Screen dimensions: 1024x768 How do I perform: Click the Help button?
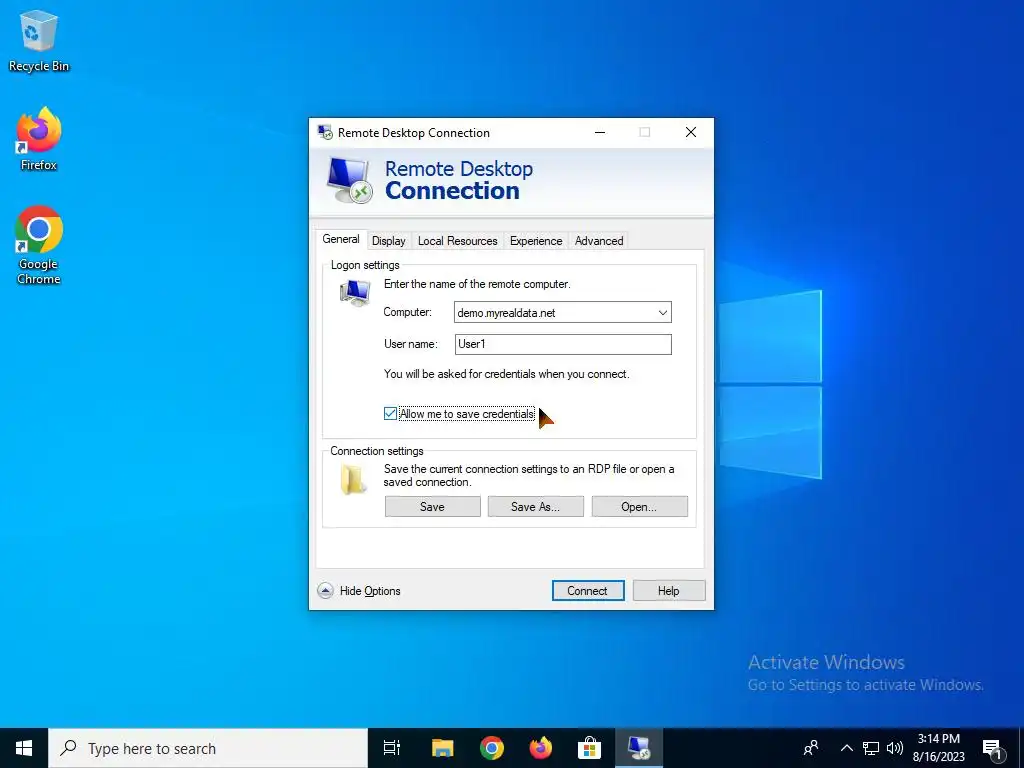coord(669,590)
